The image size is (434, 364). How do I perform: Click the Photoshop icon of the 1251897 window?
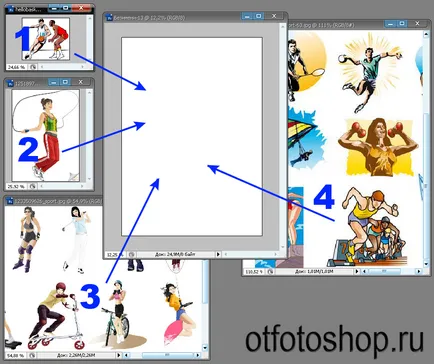click(10, 83)
